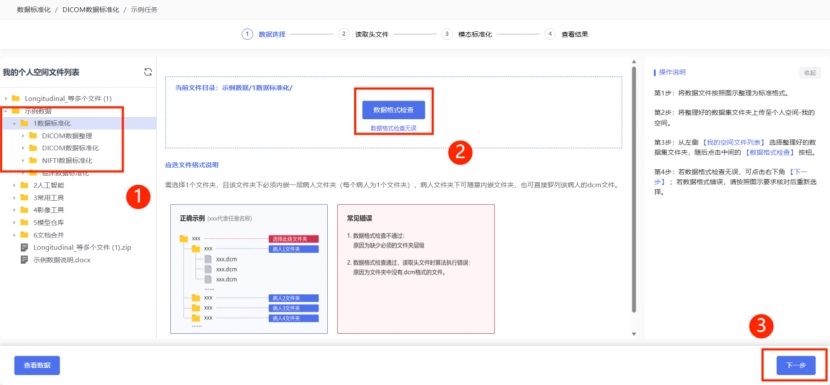The image size is (830, 385).
Task: Click the 3常用工具 folder icon
Action: click(x=24, y=198)
